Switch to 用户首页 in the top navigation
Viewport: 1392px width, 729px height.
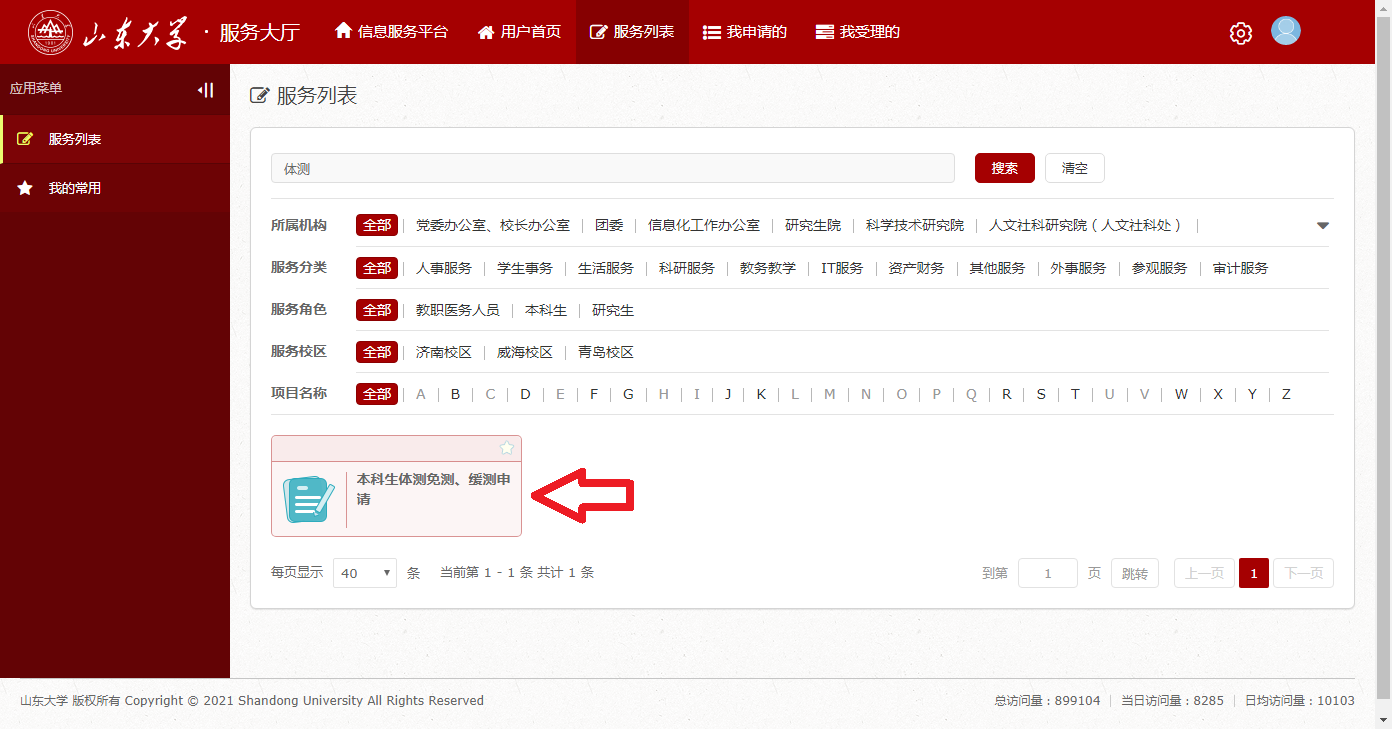519,32
